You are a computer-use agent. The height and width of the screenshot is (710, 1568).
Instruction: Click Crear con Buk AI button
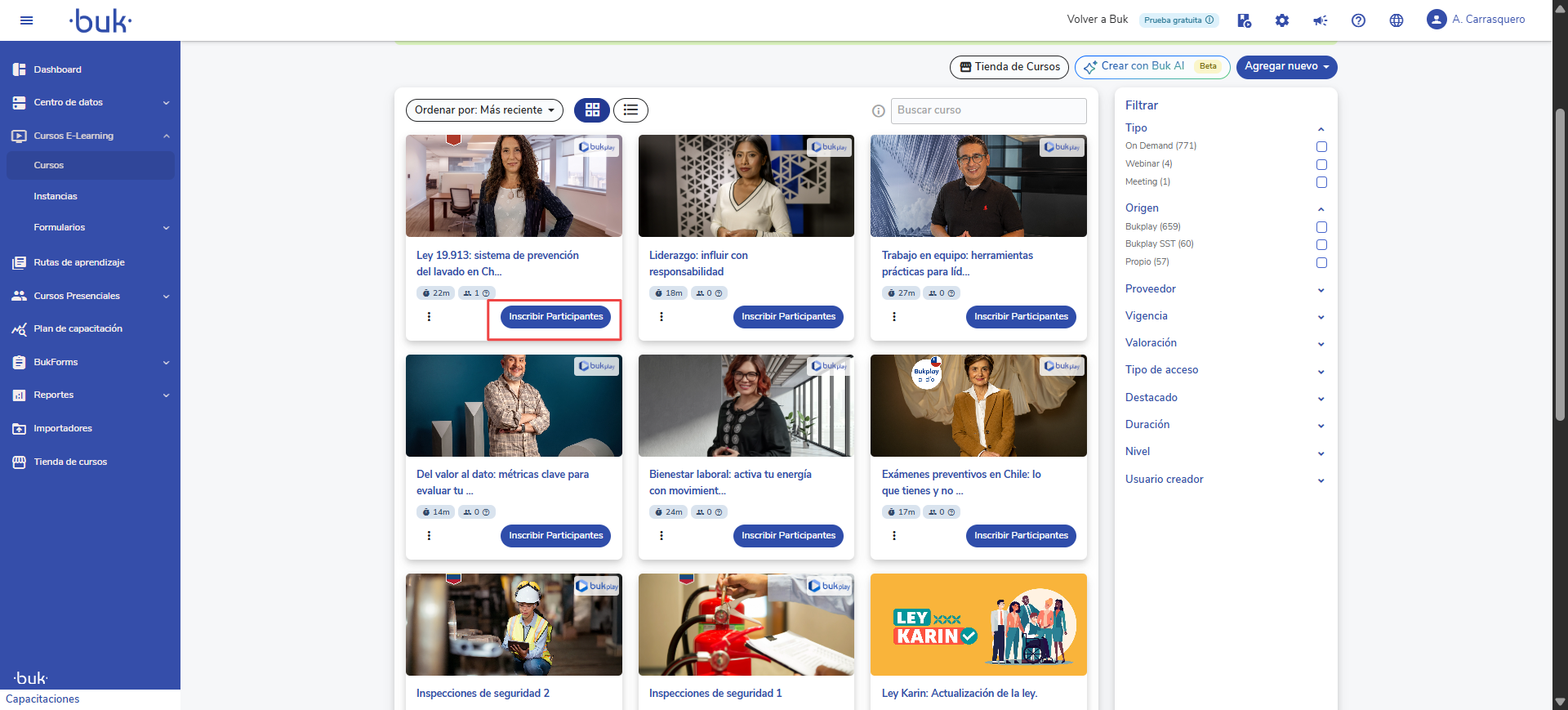(x=1152, y=67)
